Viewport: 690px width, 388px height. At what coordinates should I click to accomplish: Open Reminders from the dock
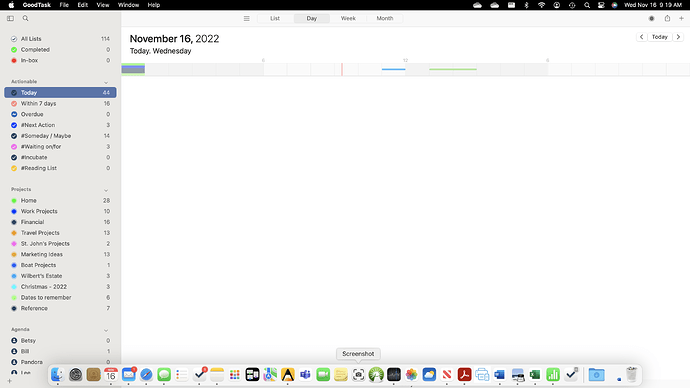click(181, 375)
